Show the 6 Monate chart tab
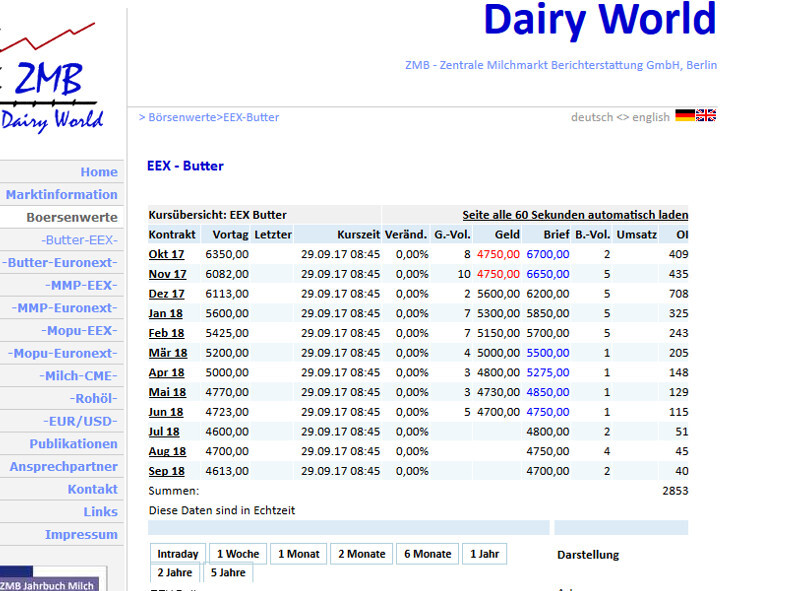 [427, 554]
